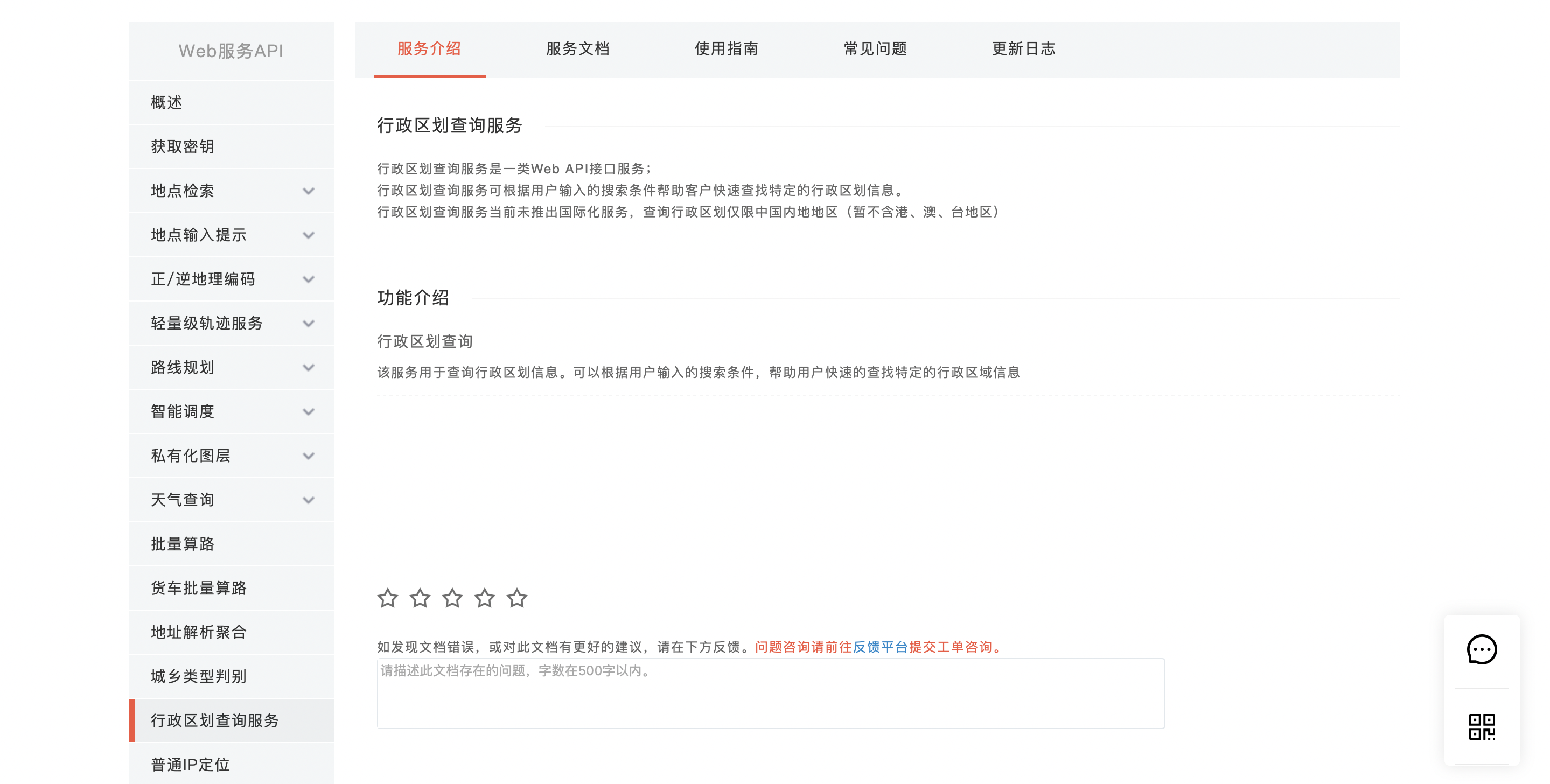The height and width of the screenshot is (784, 1550).
Task: Open the 使用指南 tab
Action: tap(727, 50)
